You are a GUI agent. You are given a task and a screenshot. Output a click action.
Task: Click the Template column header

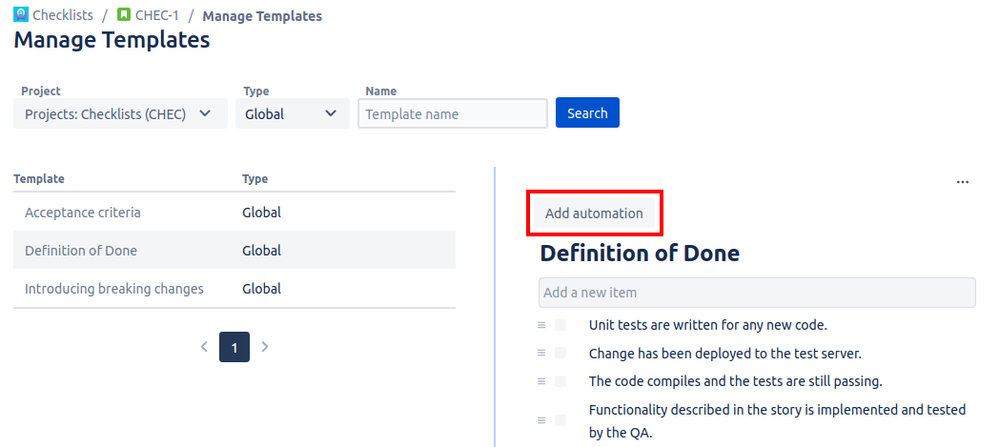tap(39, 179)
